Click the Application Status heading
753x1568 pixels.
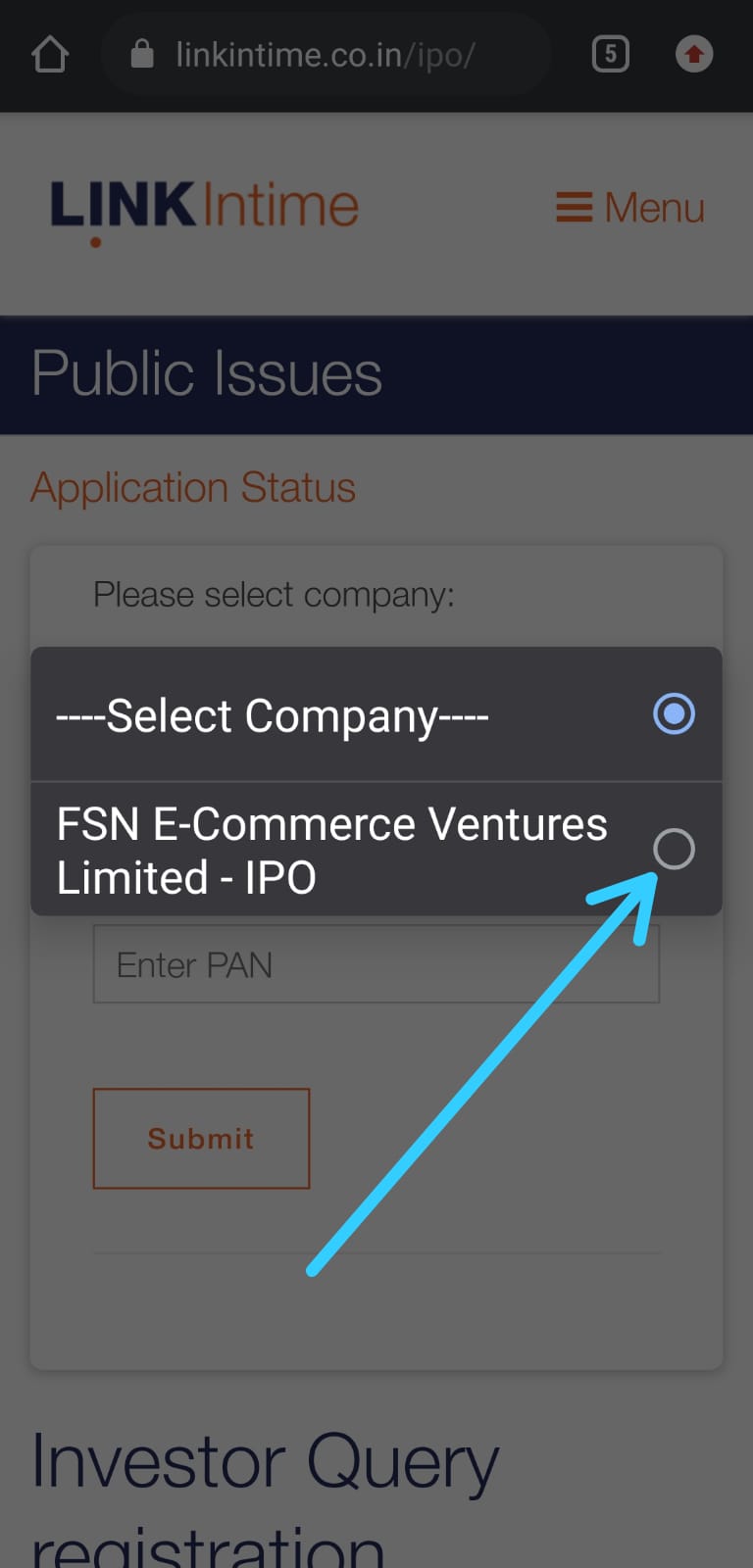tap(193, 487)
